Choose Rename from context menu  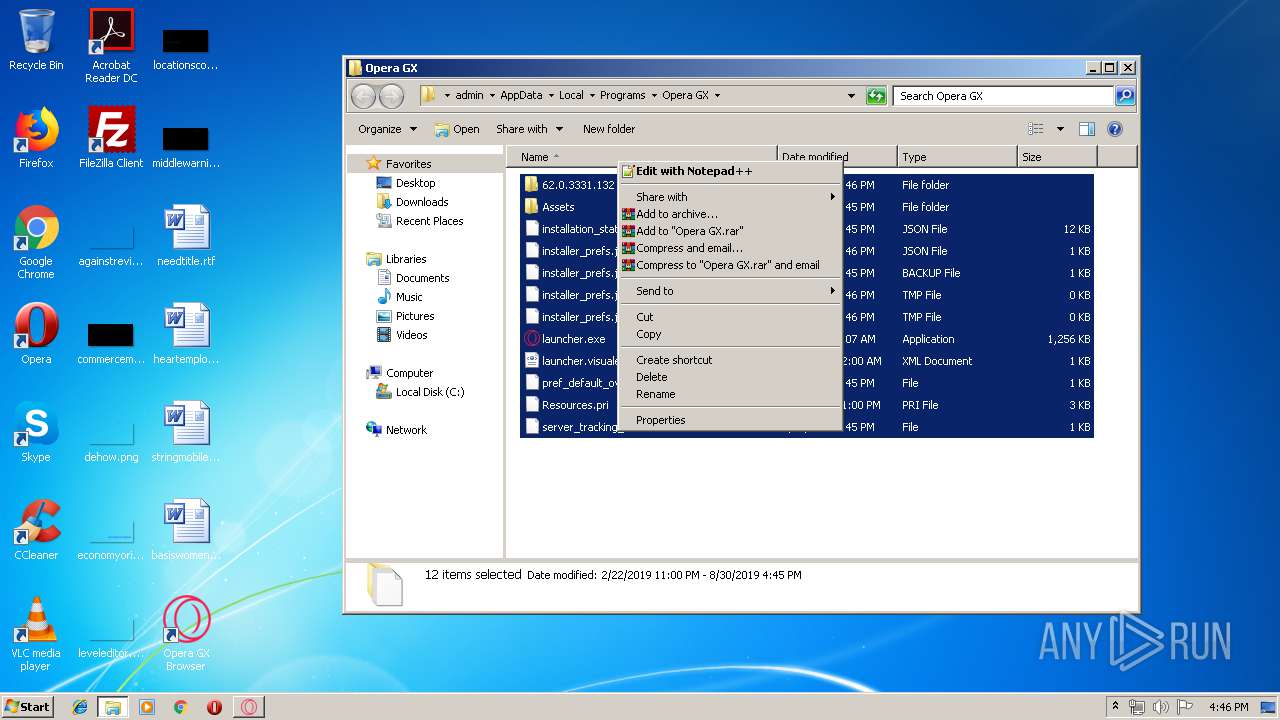[x=728, y=394]
